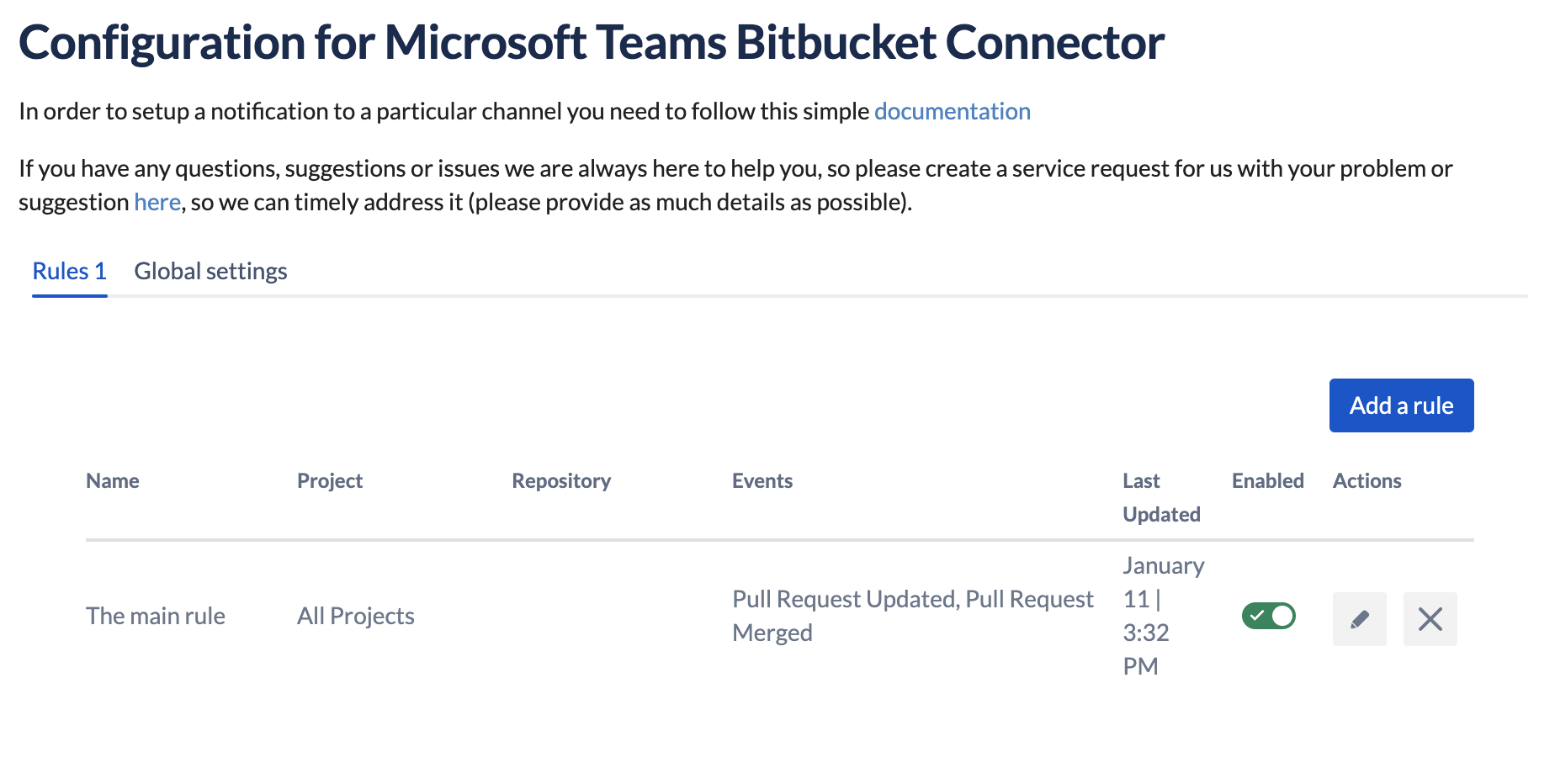Select the Rules 1 tab
The height and width of the screenshot is (784, 1555).
pyautogui.click(x=68, y=270)
